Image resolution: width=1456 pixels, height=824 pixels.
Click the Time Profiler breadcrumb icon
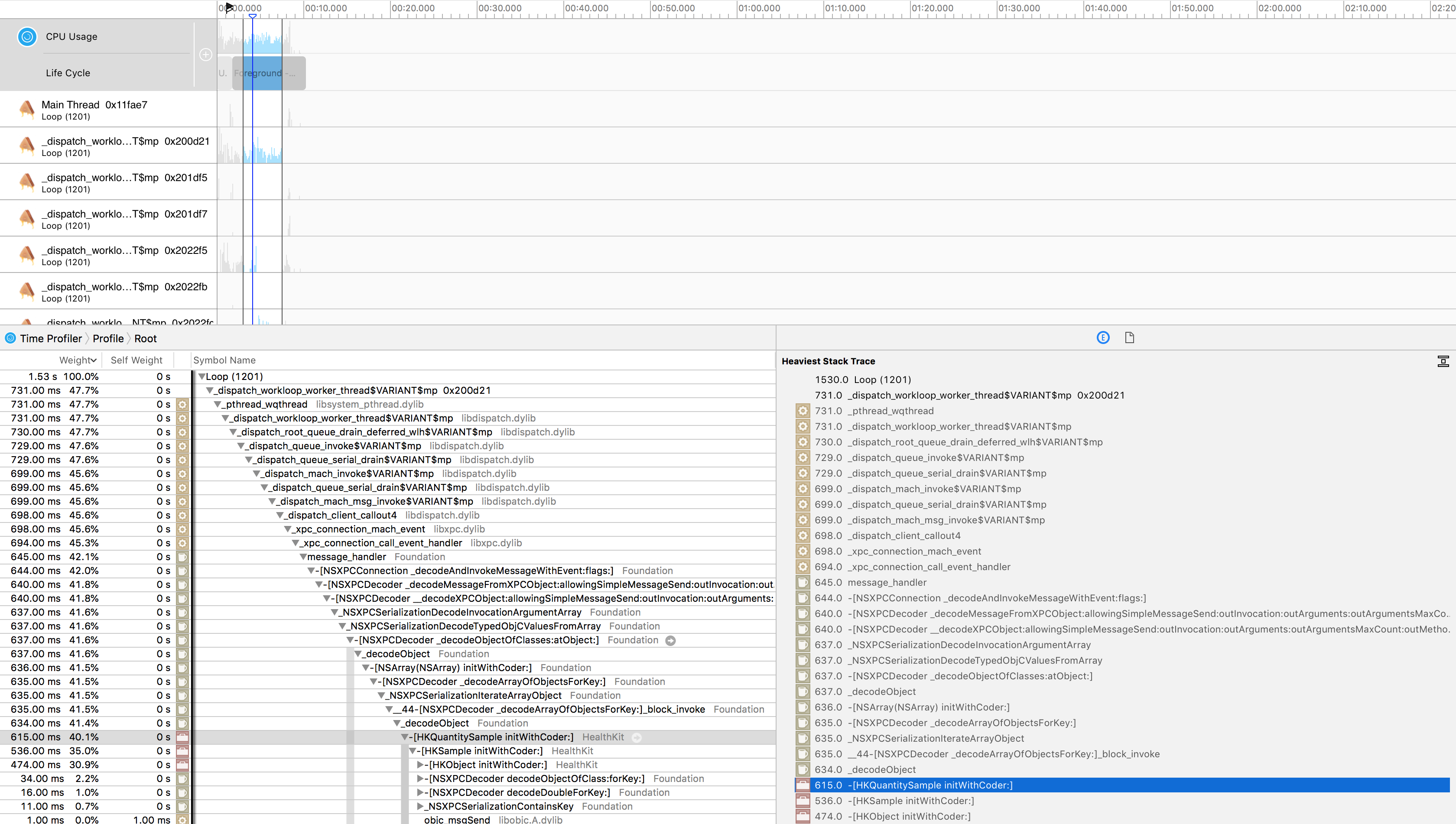pos(10,338)
